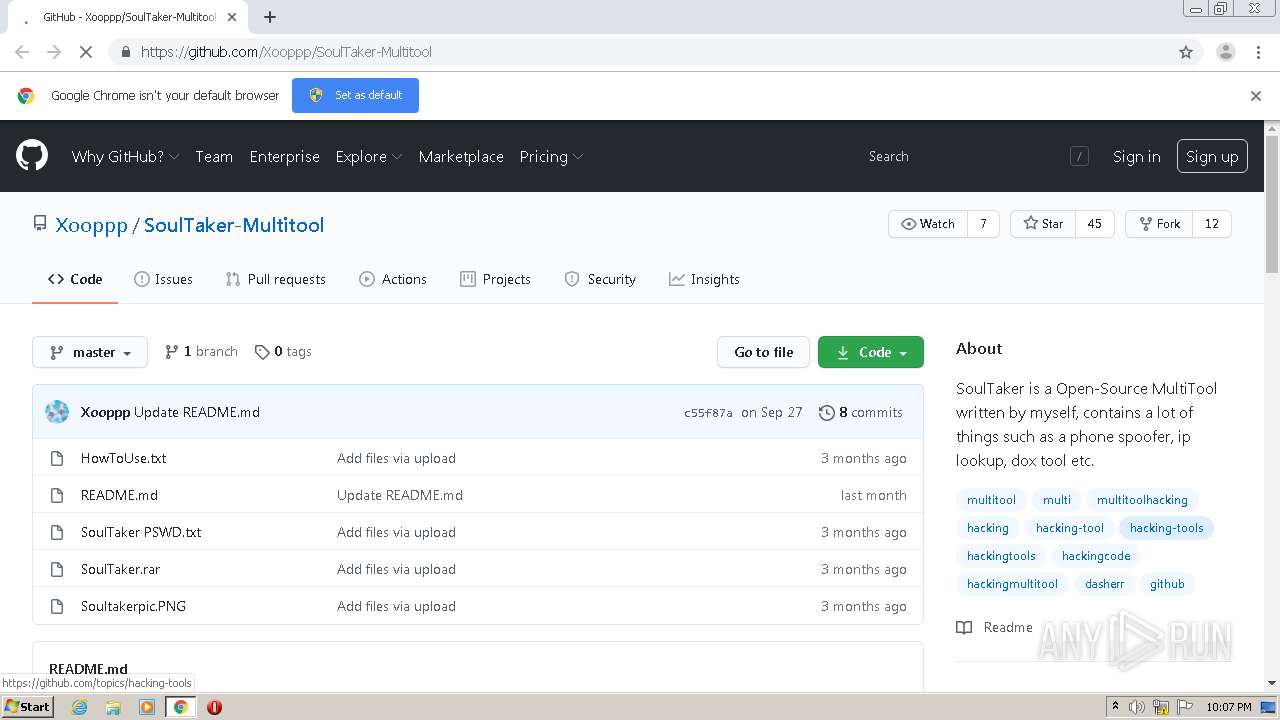Image resolution: width=1280 pixels, height=720 pixels.
Task: Expand the Pricing menu
Action: [x=551, y=157]
